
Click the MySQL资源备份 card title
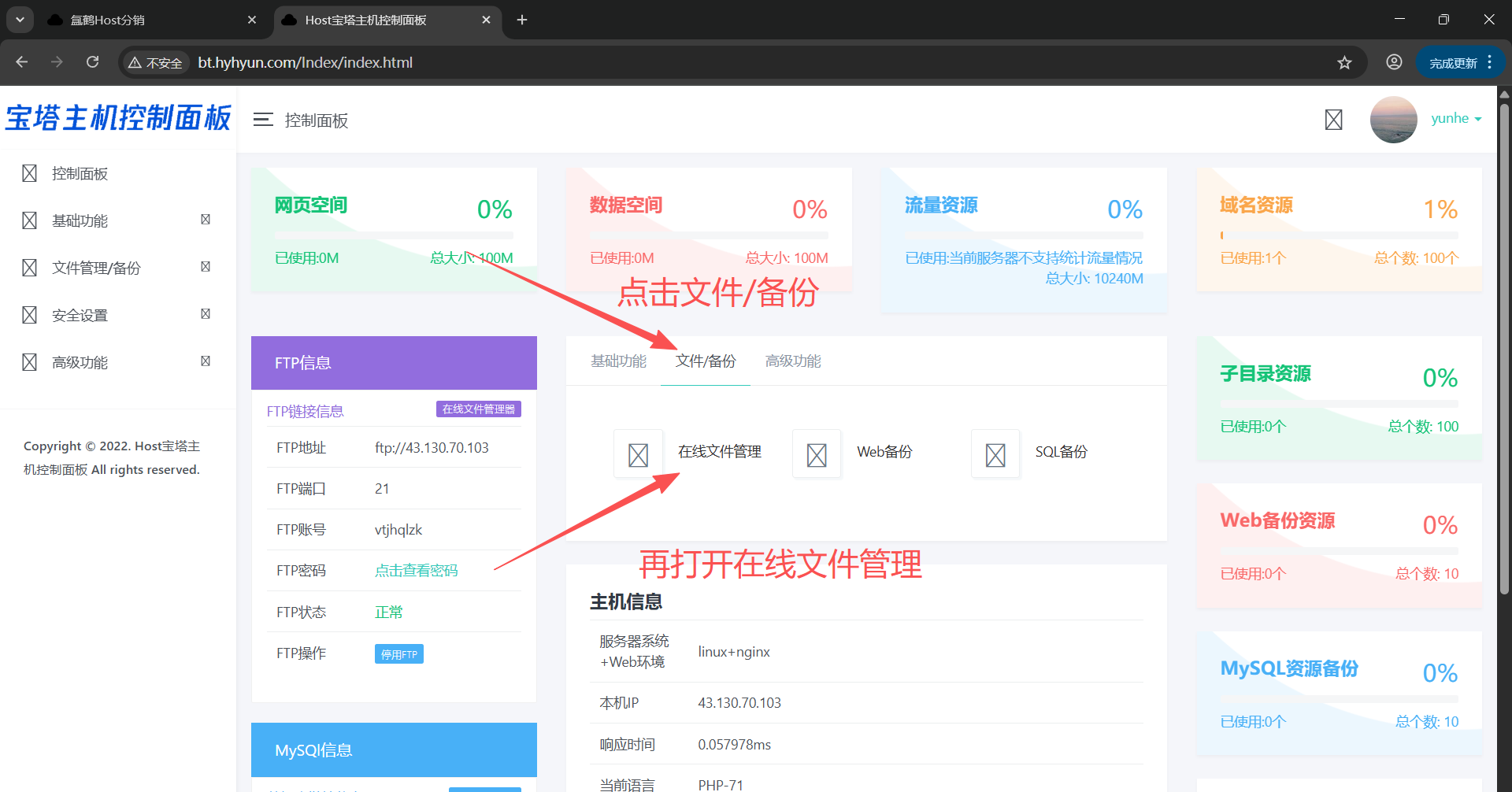pos(1289,668)
